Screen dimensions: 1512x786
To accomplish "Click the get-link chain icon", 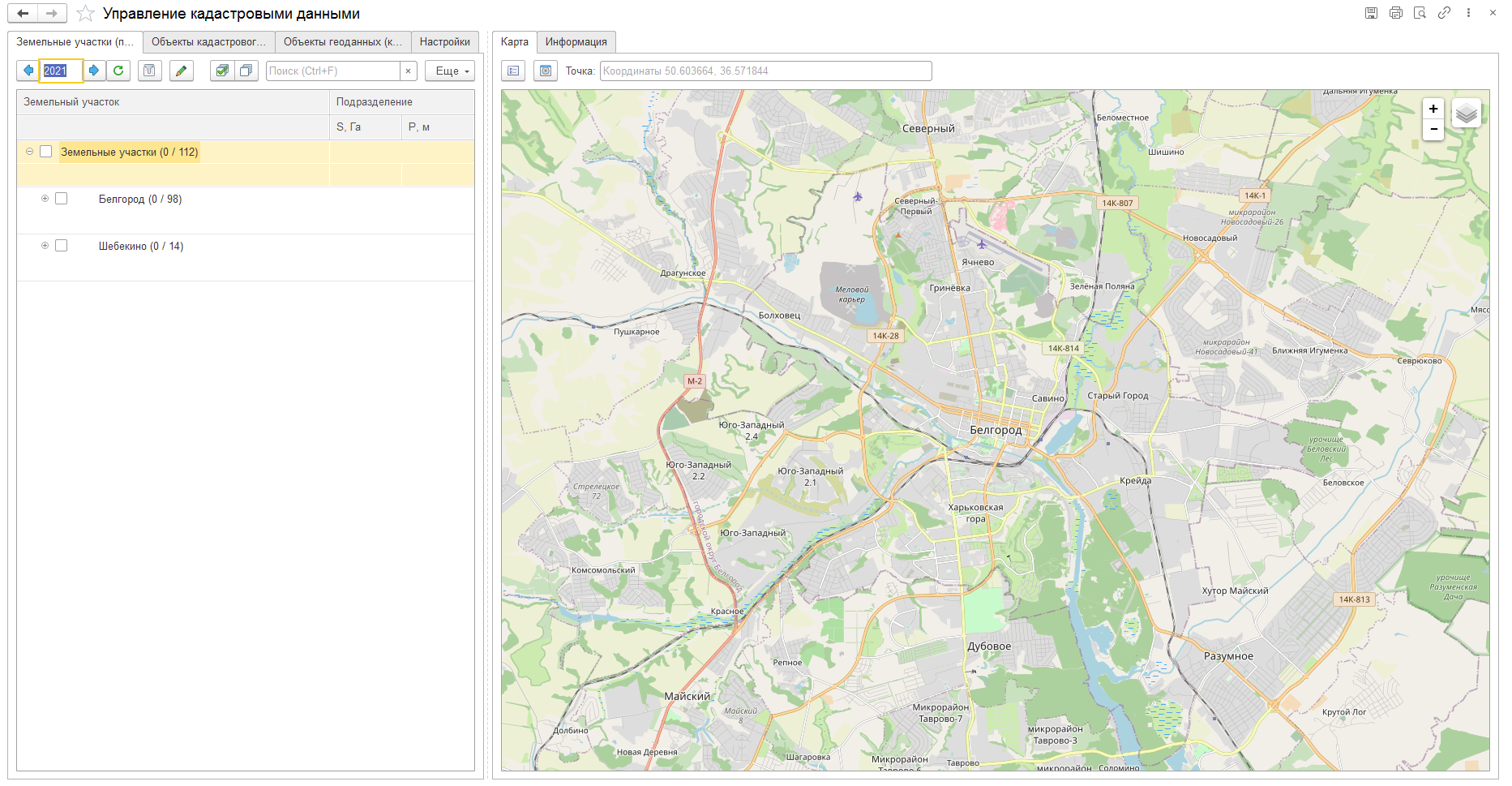I will (x=1444, y=13).
